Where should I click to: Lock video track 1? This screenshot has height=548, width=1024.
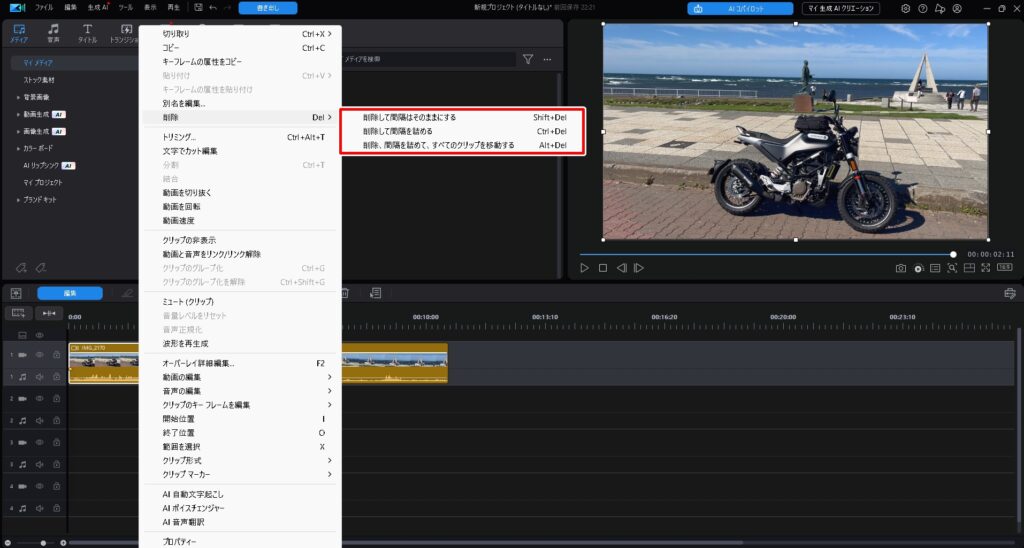57,355
